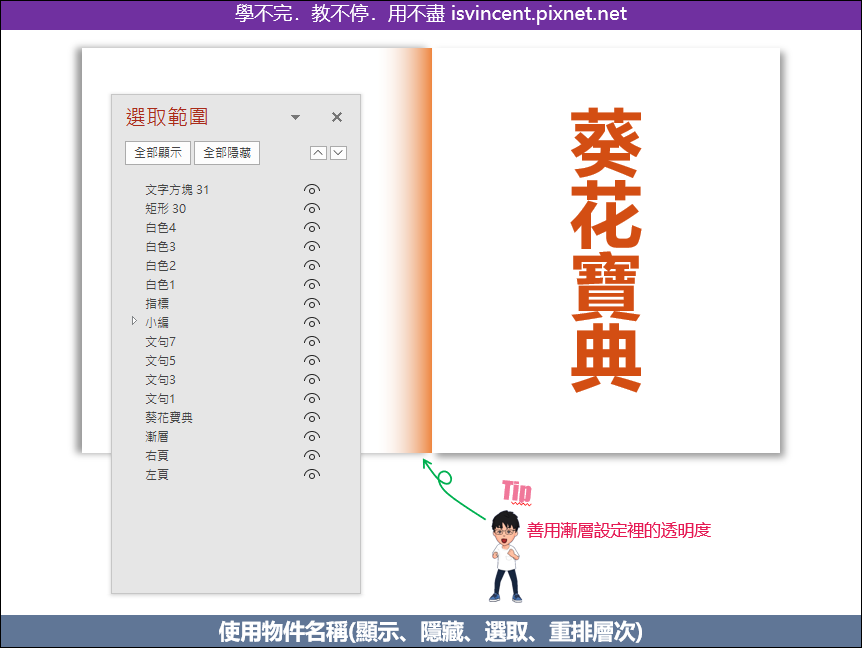Select 葵花寶典 in the selection list
The width and height of the screenshot is (862, 648).
[169, 418]
